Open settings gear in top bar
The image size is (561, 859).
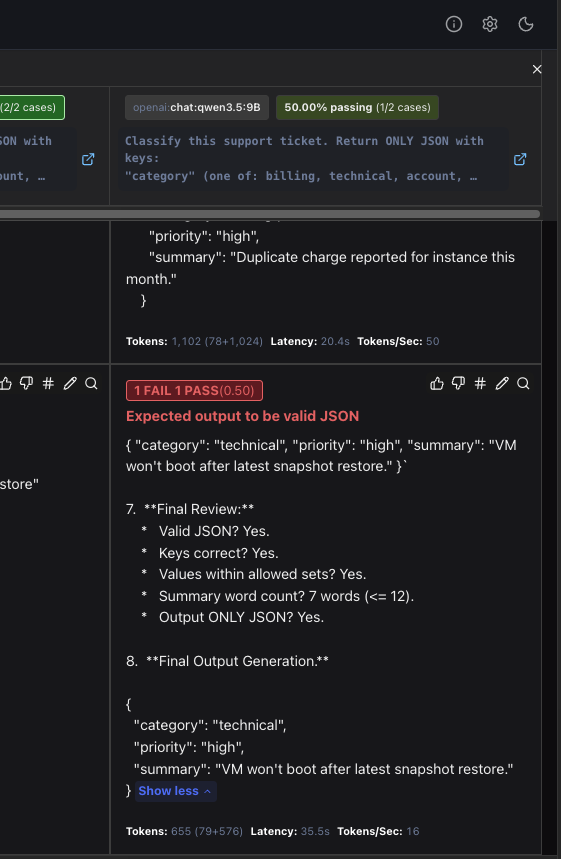490,24
